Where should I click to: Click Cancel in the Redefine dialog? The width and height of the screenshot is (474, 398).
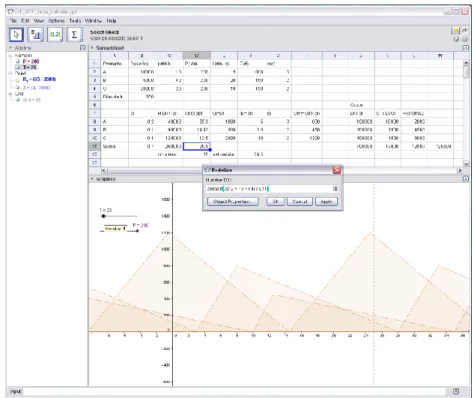click(300, 202)
